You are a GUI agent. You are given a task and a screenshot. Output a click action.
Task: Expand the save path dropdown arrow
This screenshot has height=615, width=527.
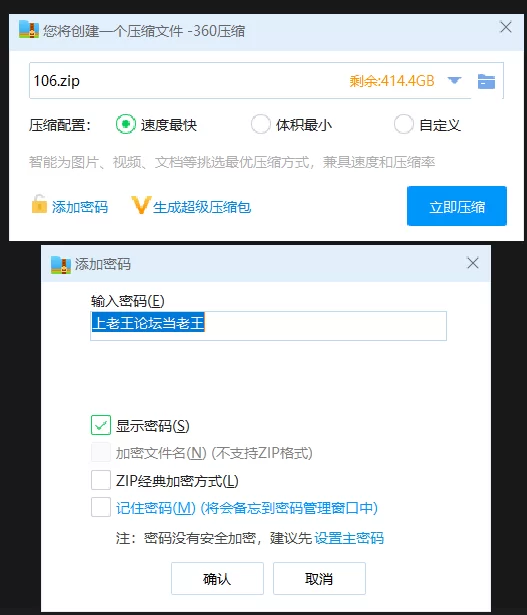tap(454, 80)
